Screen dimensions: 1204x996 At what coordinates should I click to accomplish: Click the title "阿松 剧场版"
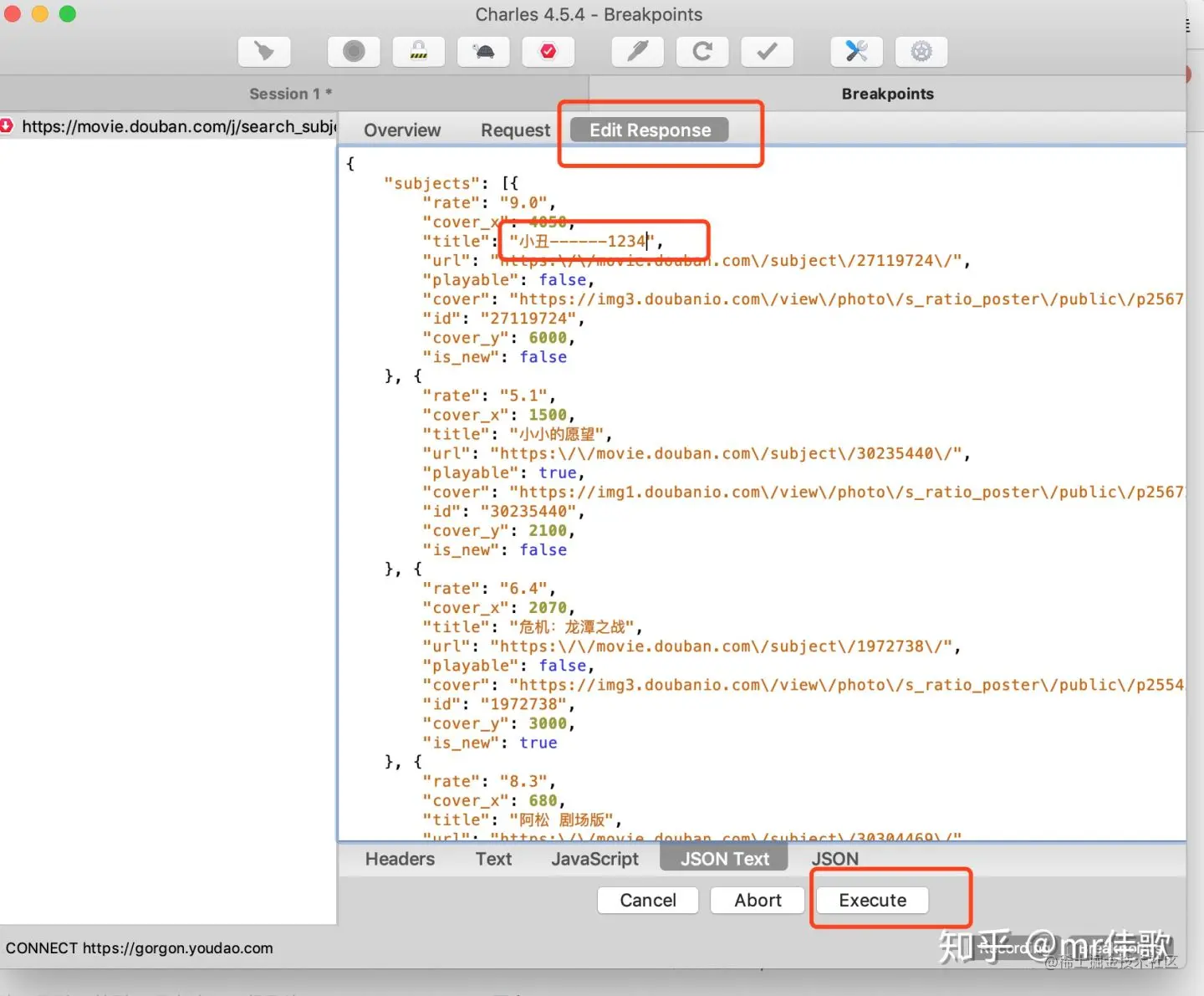point(562,820)
